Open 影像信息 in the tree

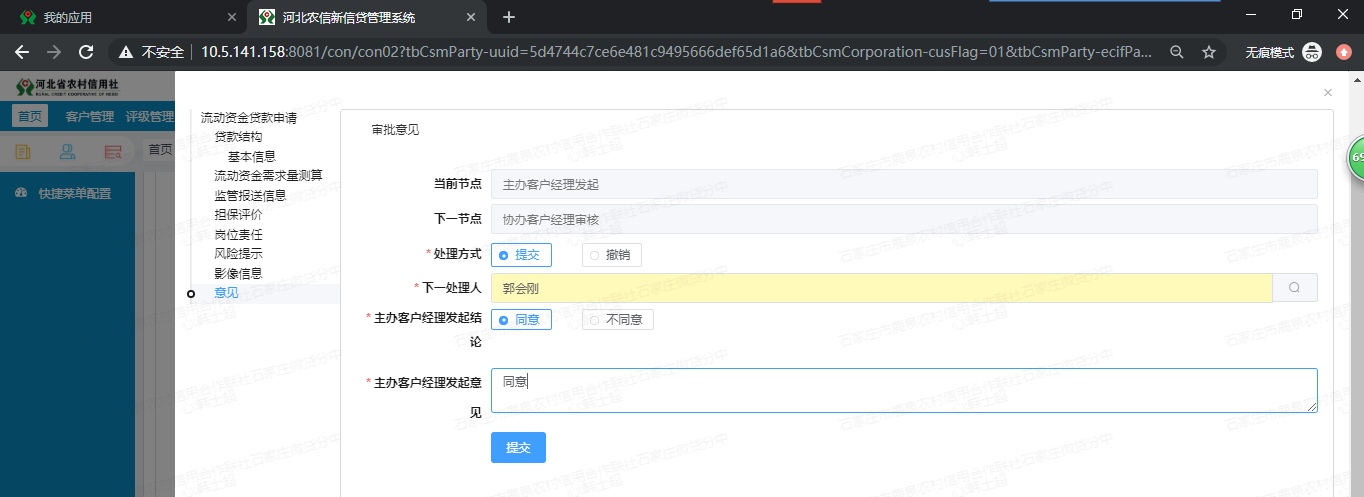pos(238,273)
